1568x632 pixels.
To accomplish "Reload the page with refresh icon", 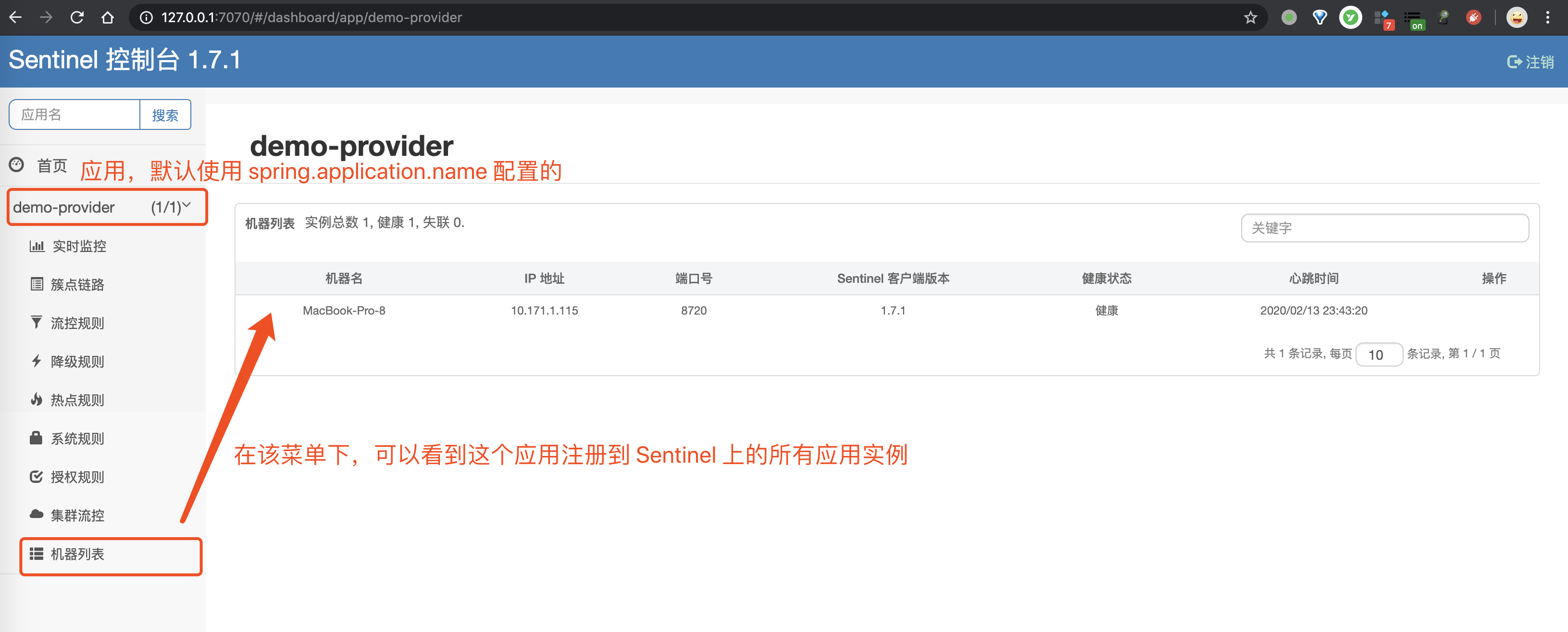I will click(77, 17).
